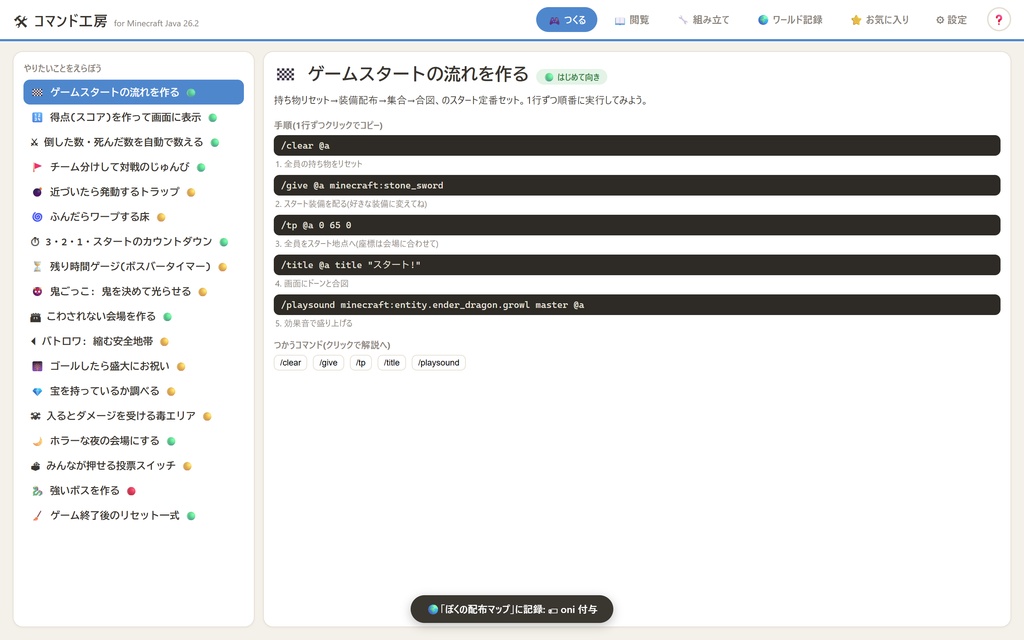Open the お気に入り tab

pyautogui.click(x=879, y=20)
